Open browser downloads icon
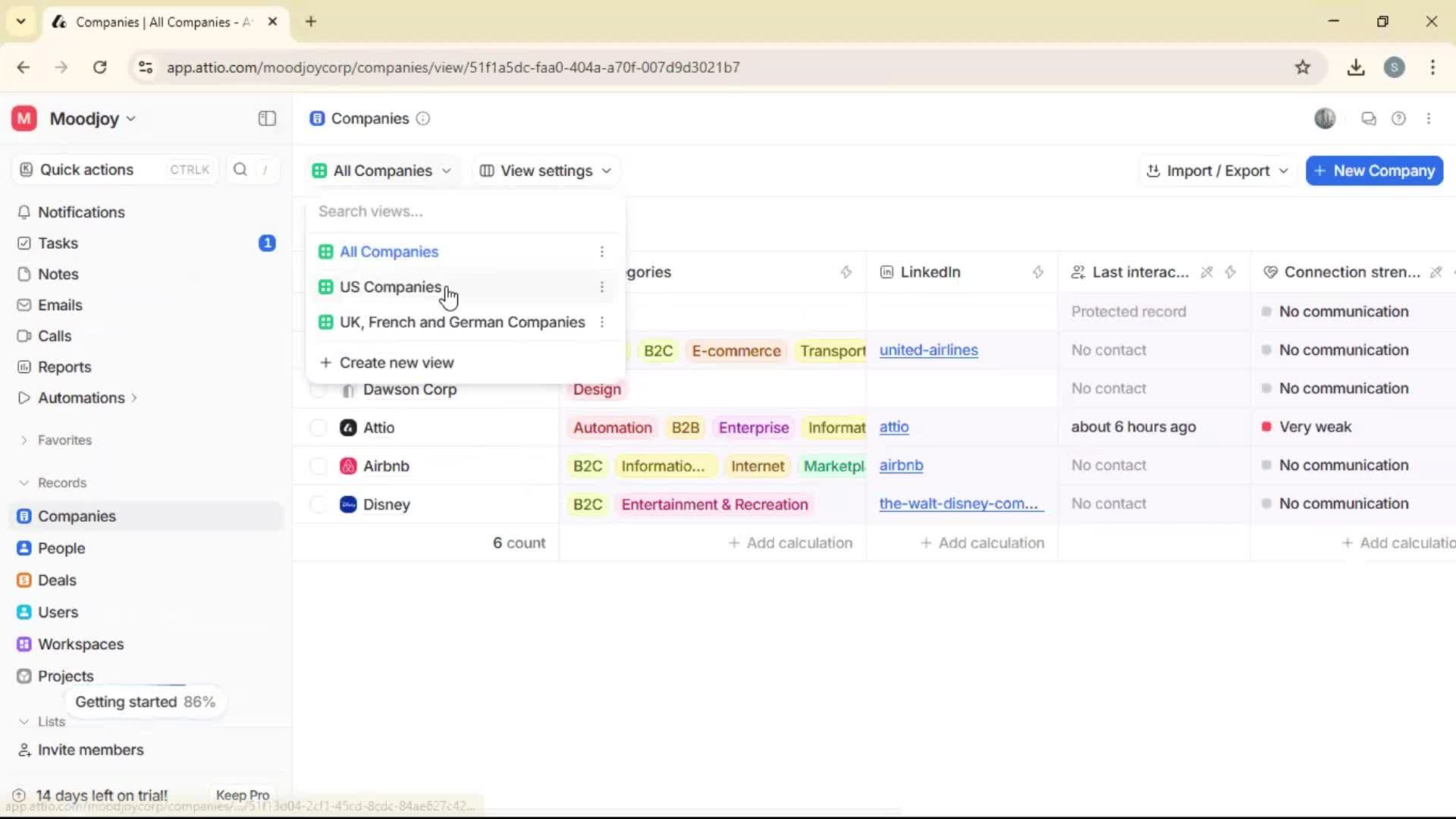The height and width of the screenshot is (819, 1456). [1356, 67]
